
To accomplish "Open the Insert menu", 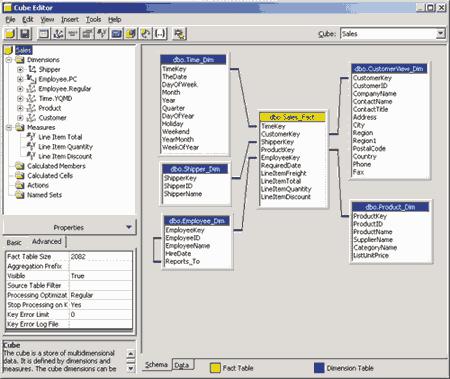I will tap(70, 20).
